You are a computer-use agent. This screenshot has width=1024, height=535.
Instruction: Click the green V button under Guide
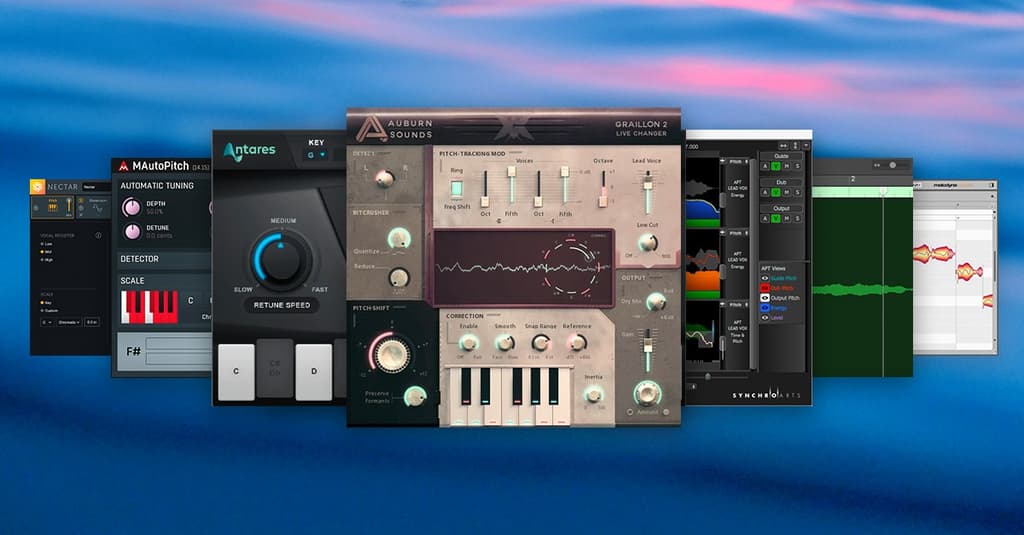click(775, 166)
